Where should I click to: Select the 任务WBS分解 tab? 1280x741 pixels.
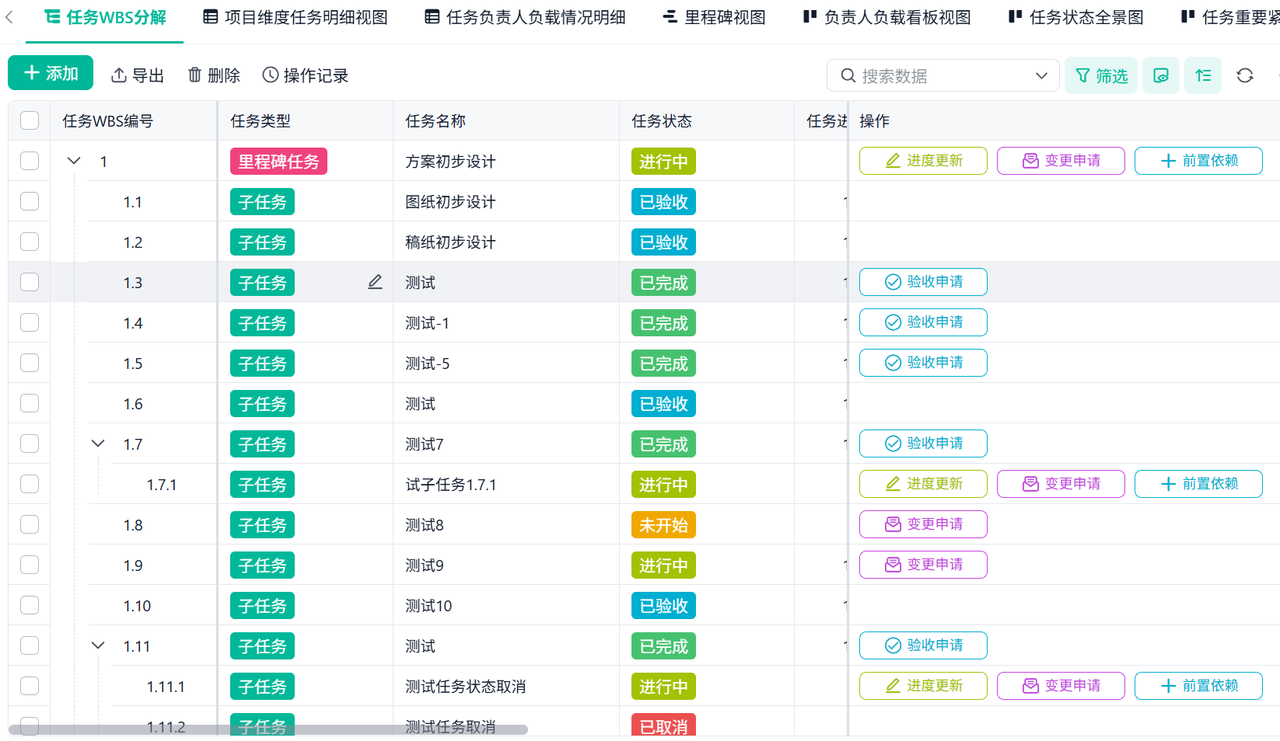(x=105, y=17)
